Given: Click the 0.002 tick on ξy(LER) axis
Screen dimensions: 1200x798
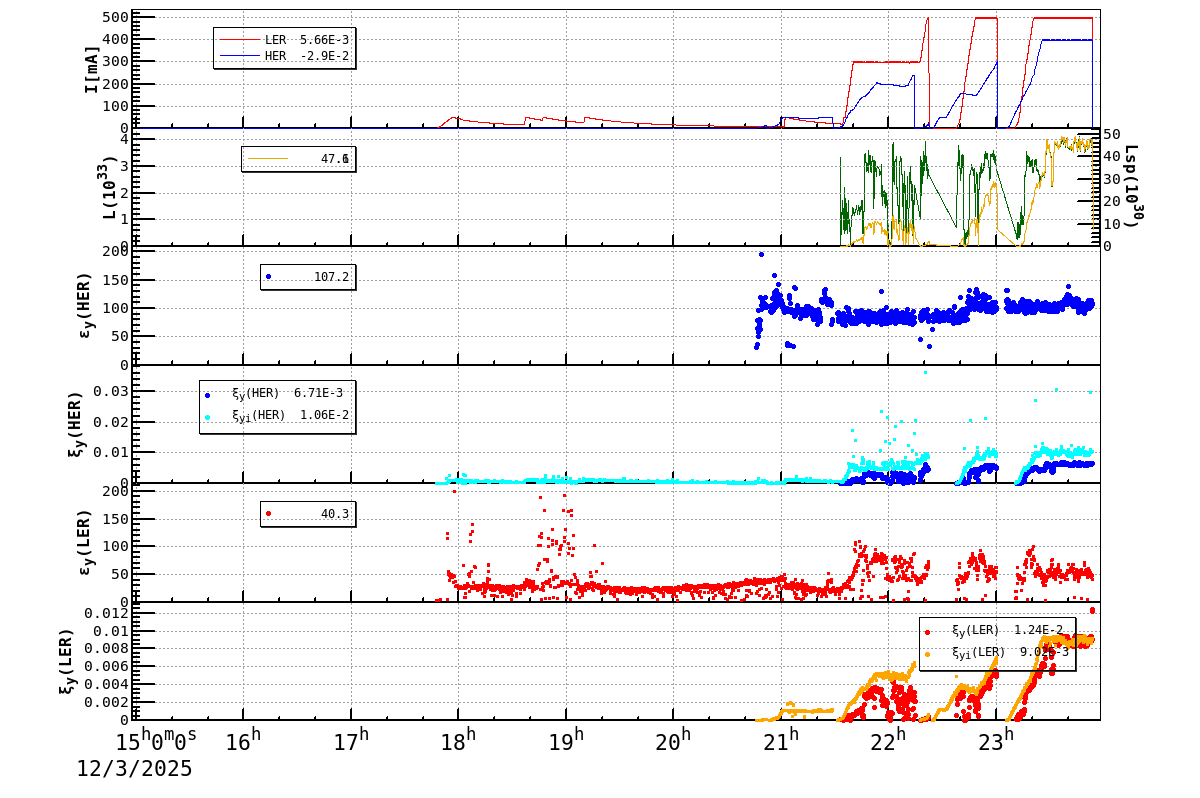Looking at the screenshot, I should [107, 702].
